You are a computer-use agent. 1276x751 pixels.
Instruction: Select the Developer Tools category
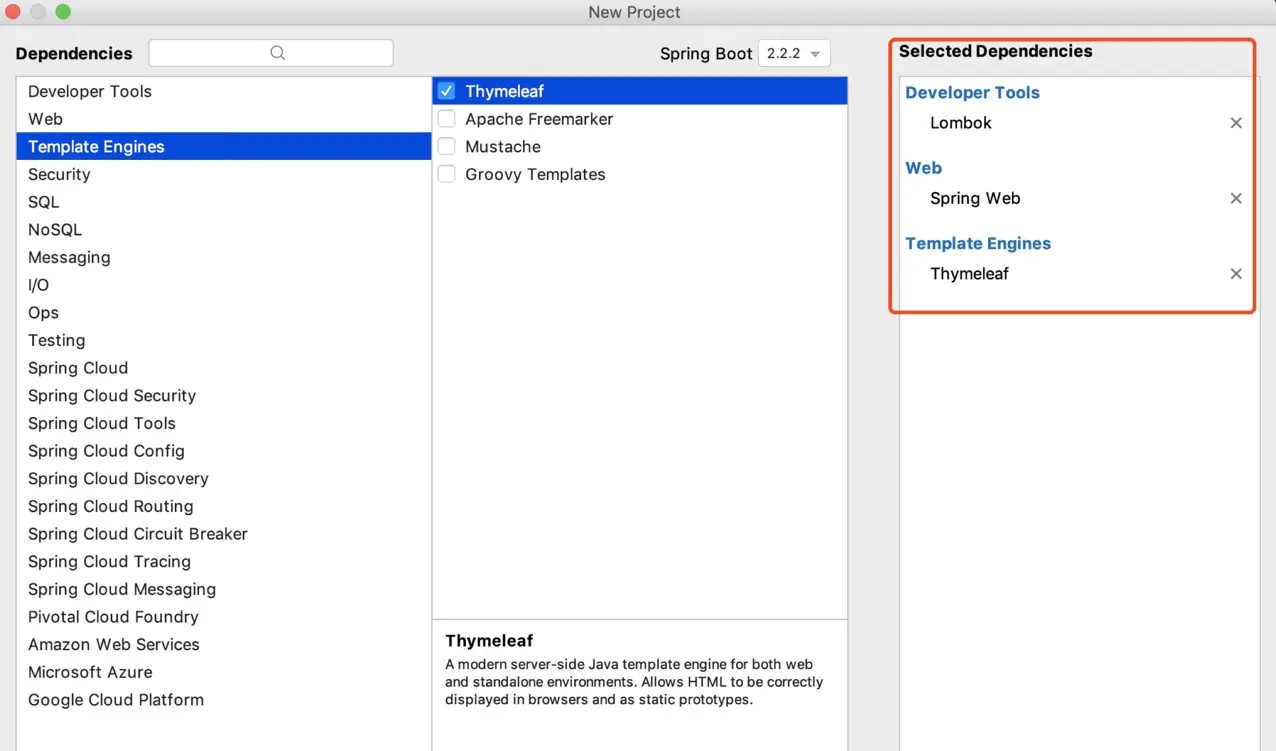(224, 91)
